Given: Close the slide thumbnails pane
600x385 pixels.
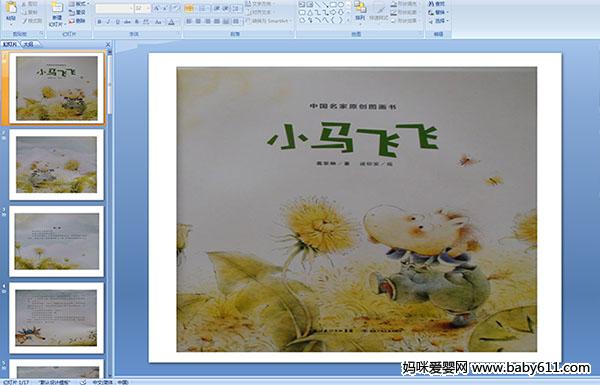Looking at the screenshot, I should click(x=108, y=44).
